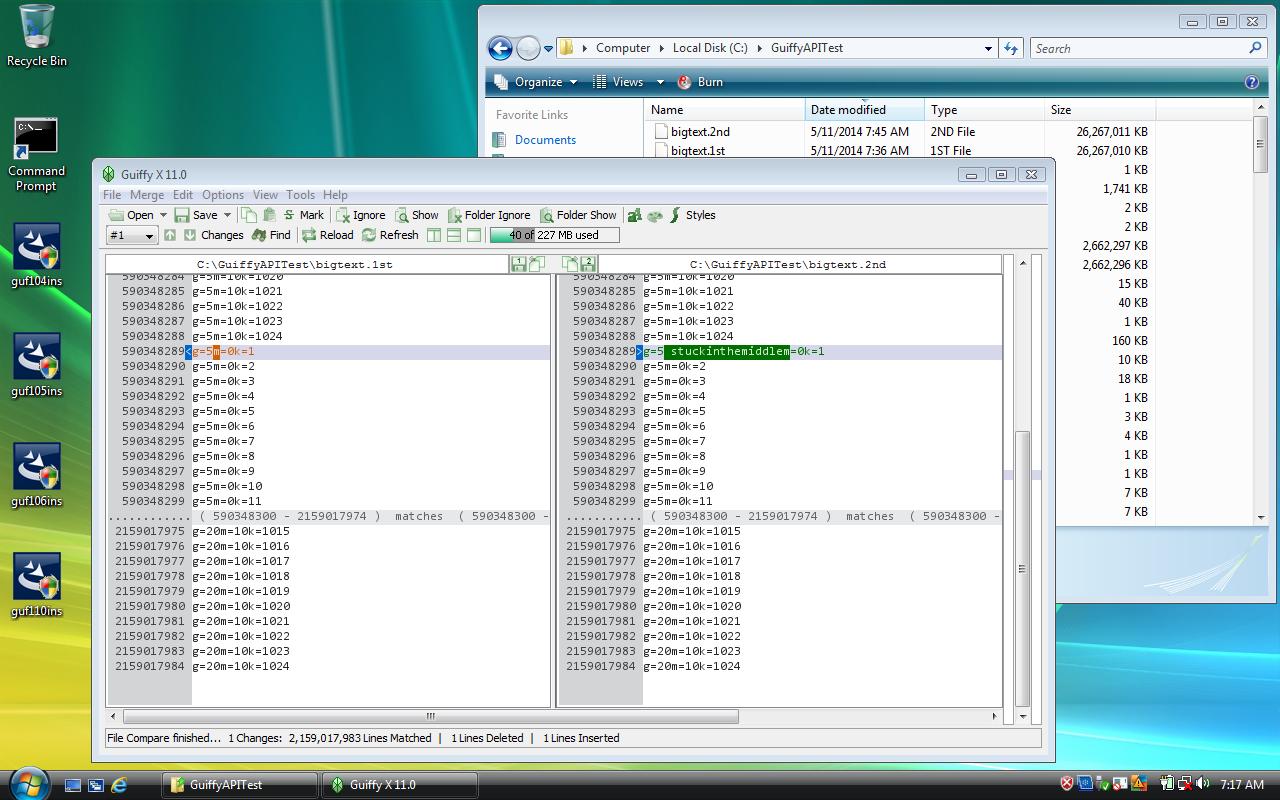
Task: Open the Tools menu in Guiffy
Action: coord(300,195)
